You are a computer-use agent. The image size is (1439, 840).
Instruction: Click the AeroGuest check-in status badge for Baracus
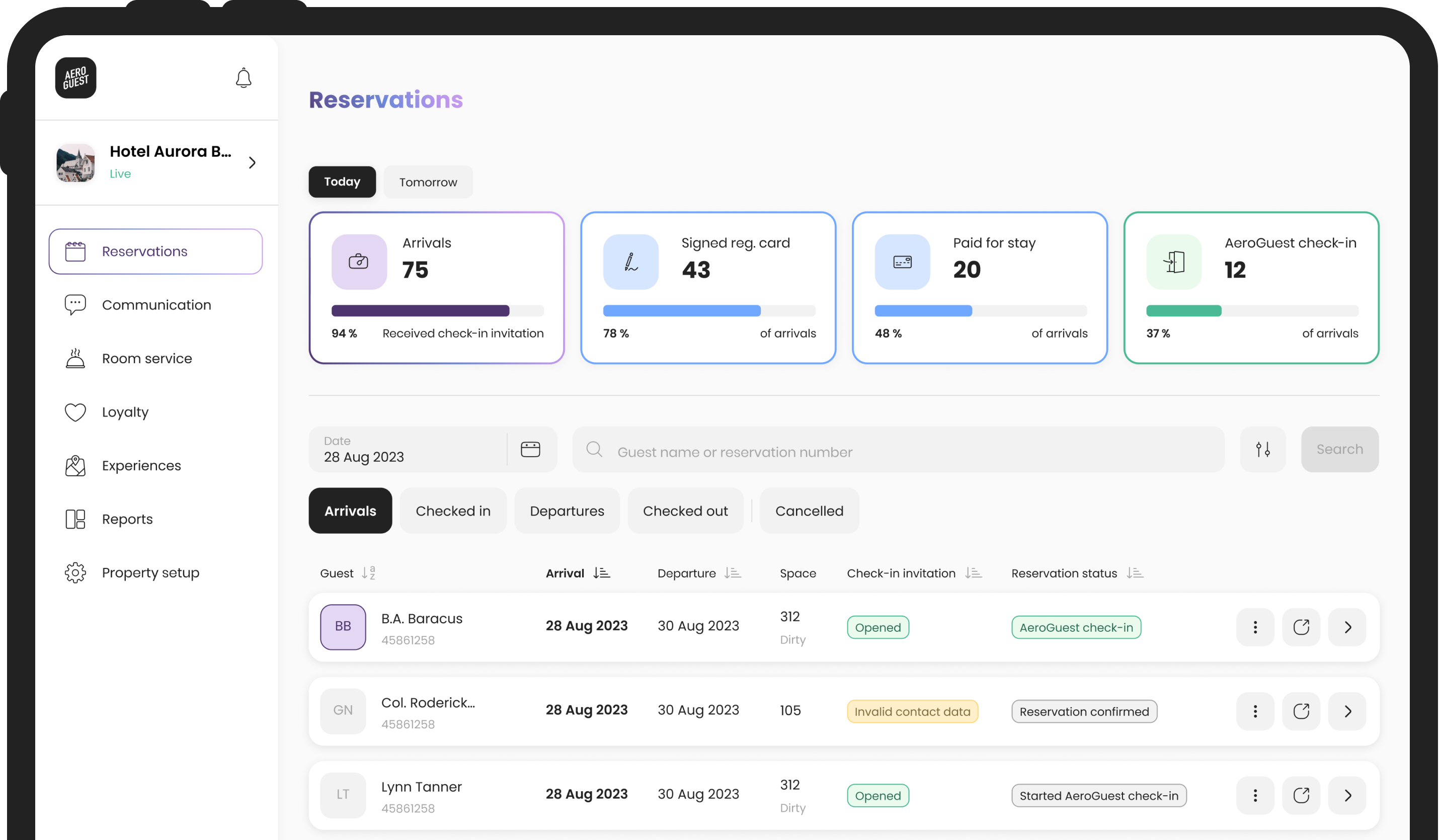point(1076,627)
